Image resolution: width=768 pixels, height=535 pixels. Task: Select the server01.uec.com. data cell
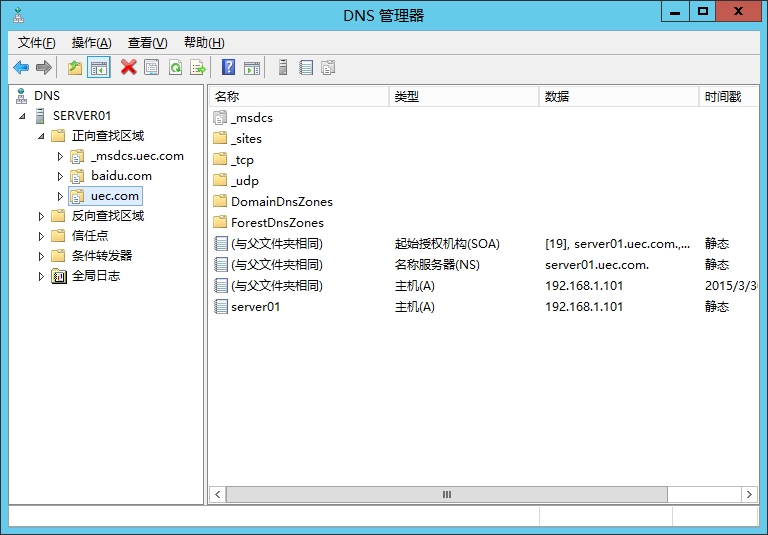coord(597,265)
